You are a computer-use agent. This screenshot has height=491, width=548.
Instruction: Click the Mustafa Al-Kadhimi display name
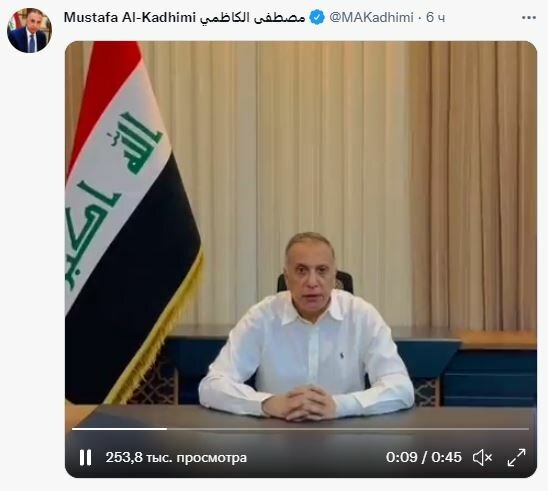(129, 17)
